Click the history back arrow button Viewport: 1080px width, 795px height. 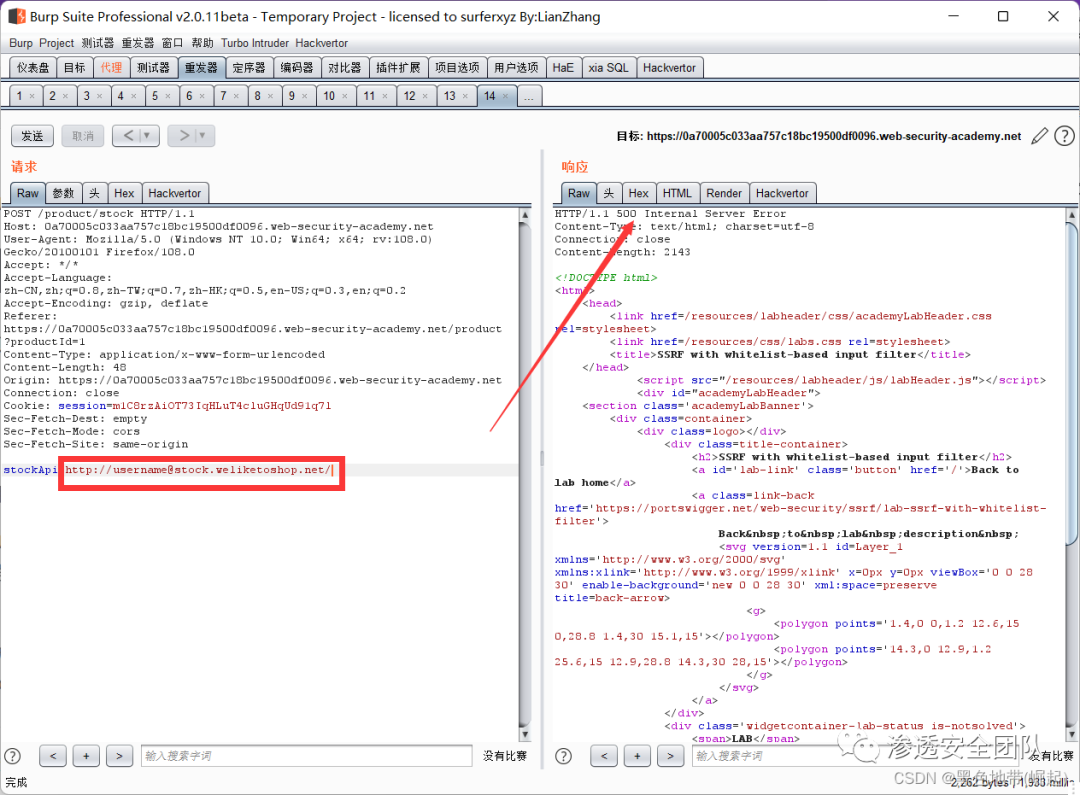click(128, 136)
